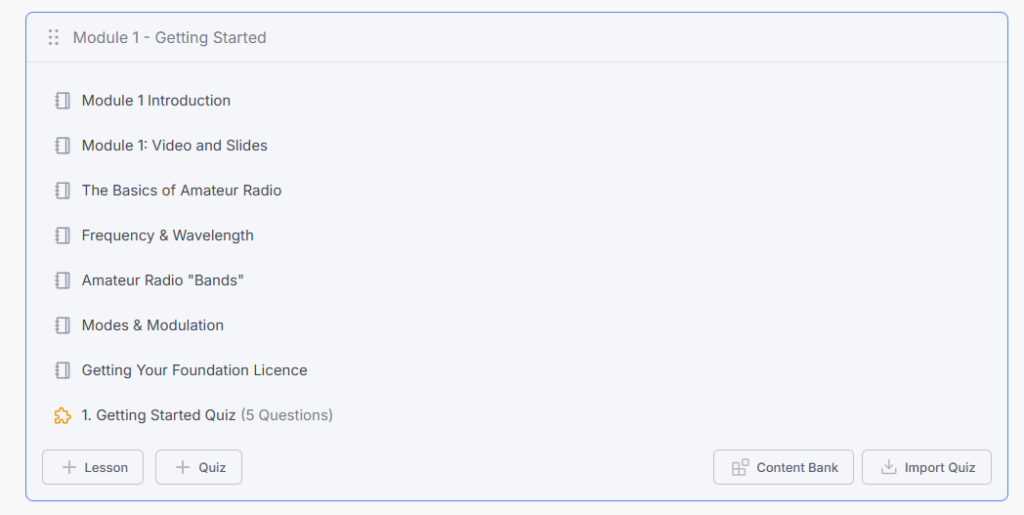Click the lesson icon beside Frequency & Wavelength

click(63, 236)
